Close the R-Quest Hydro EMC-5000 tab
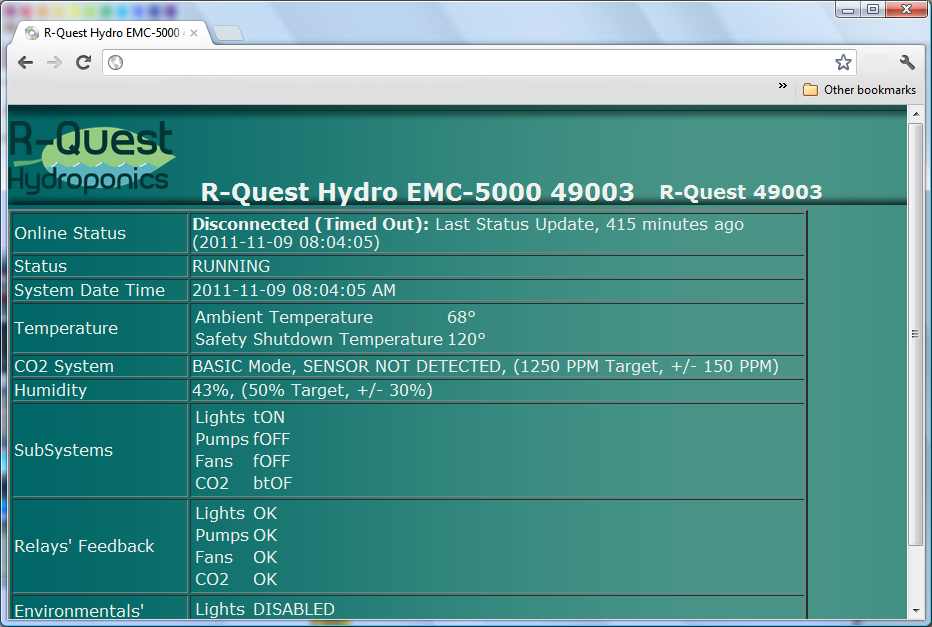 (194, 33)
